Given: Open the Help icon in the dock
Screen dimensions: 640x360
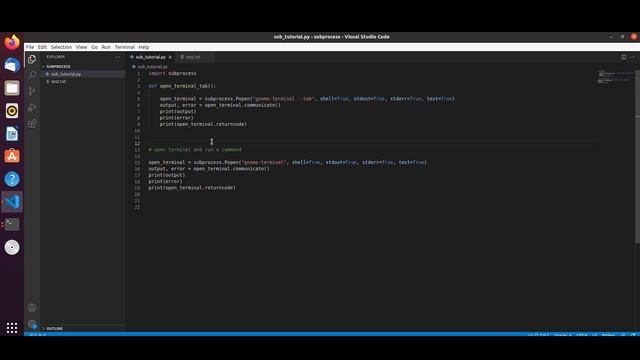Looking at the screenshot, I should pos(12,179).
